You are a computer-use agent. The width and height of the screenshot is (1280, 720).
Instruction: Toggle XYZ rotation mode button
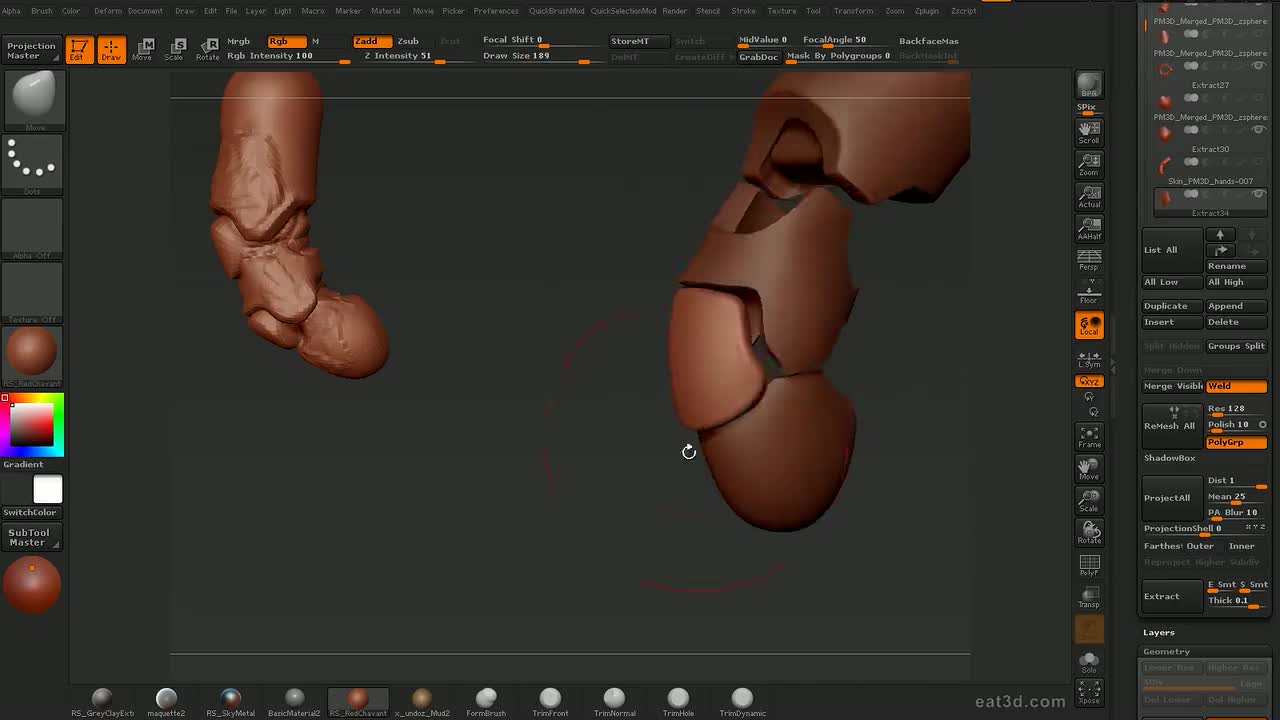pos(1089,382)
